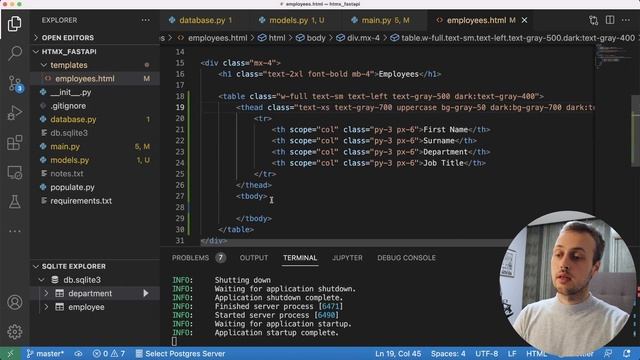Change file encoding UTF-8
The image size is (640, 360).
tap(487, 353)
